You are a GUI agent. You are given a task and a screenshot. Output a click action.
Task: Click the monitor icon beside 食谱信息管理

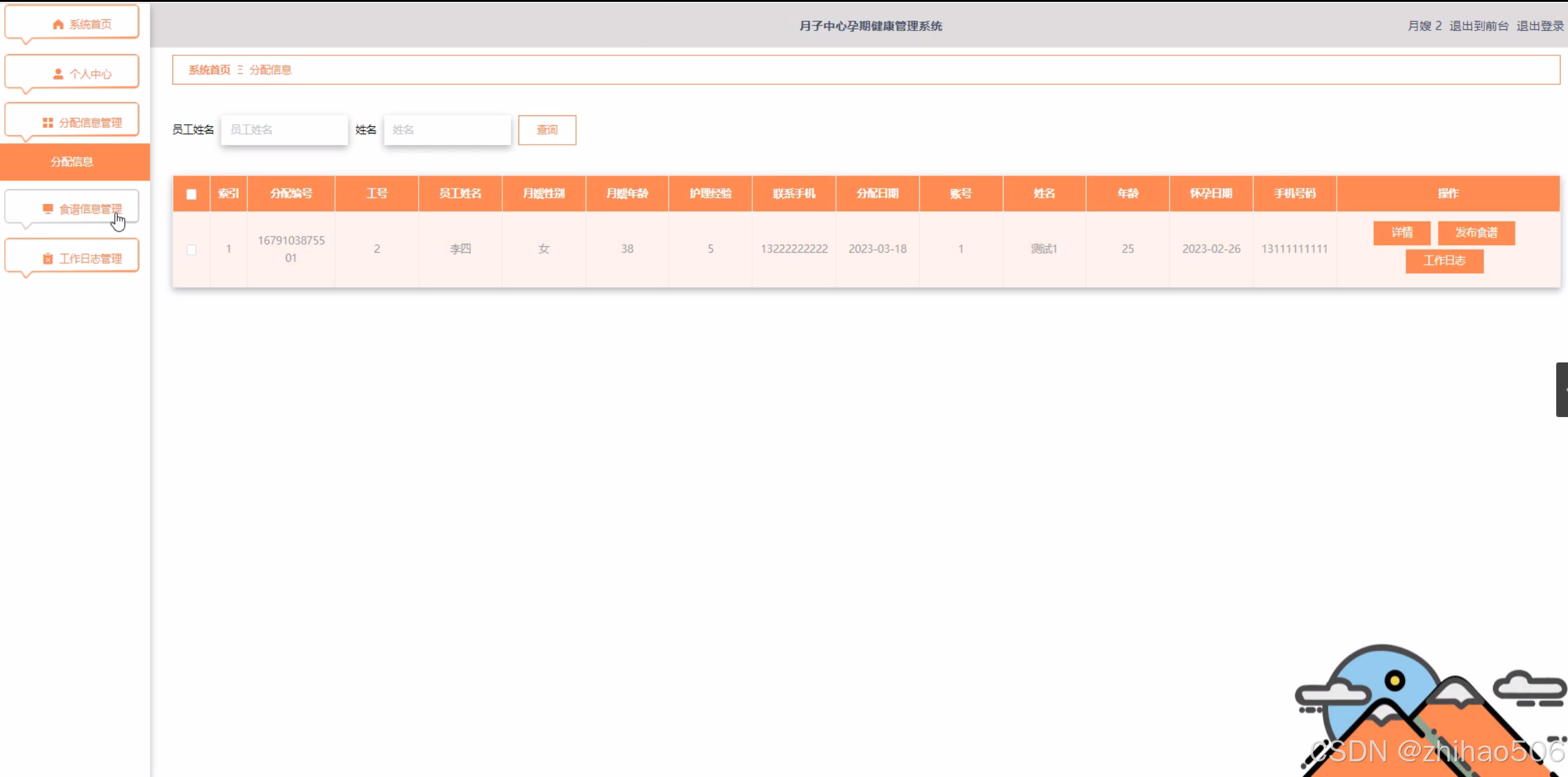48,209
